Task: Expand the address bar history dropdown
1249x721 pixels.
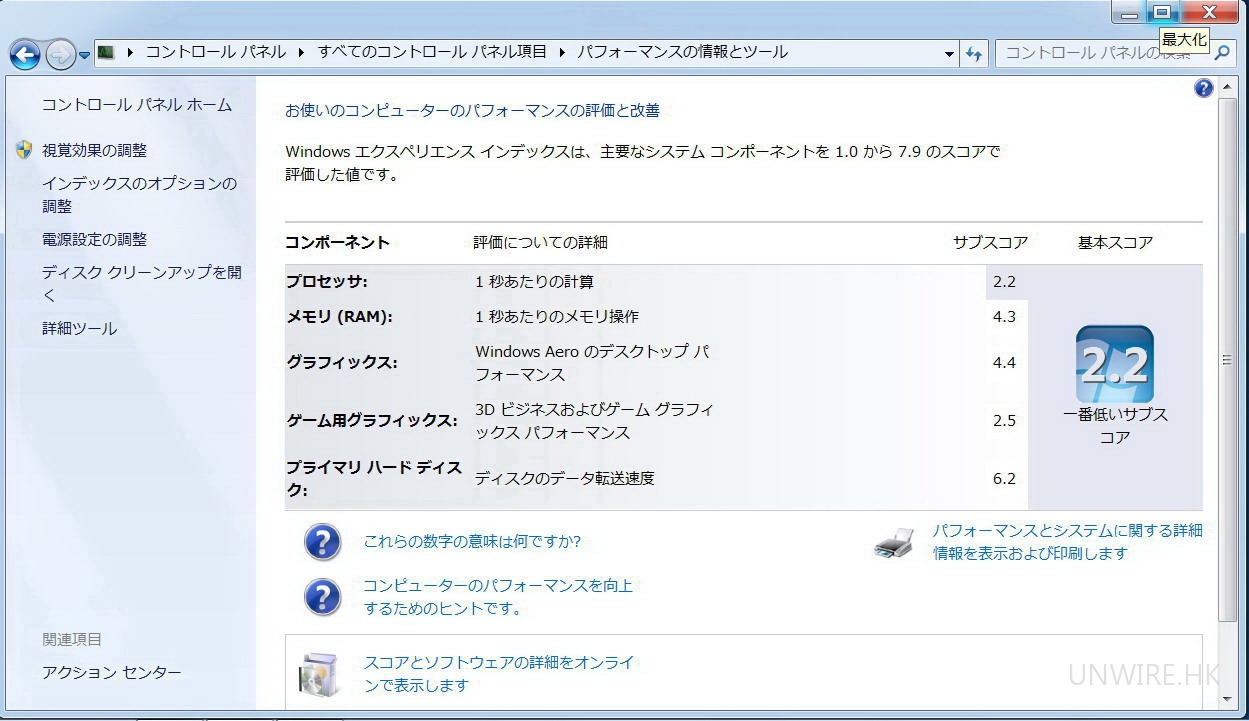Action: pos(948,54)
